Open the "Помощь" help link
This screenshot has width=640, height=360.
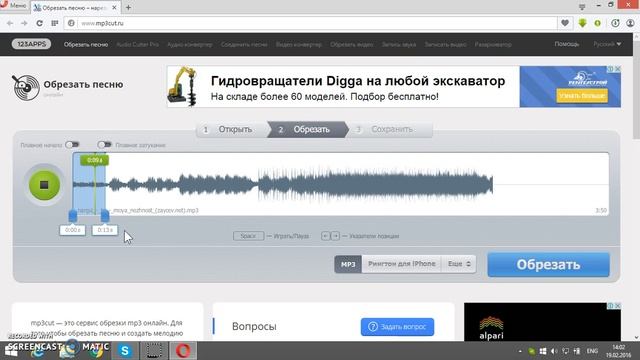[x=567, y=44]
